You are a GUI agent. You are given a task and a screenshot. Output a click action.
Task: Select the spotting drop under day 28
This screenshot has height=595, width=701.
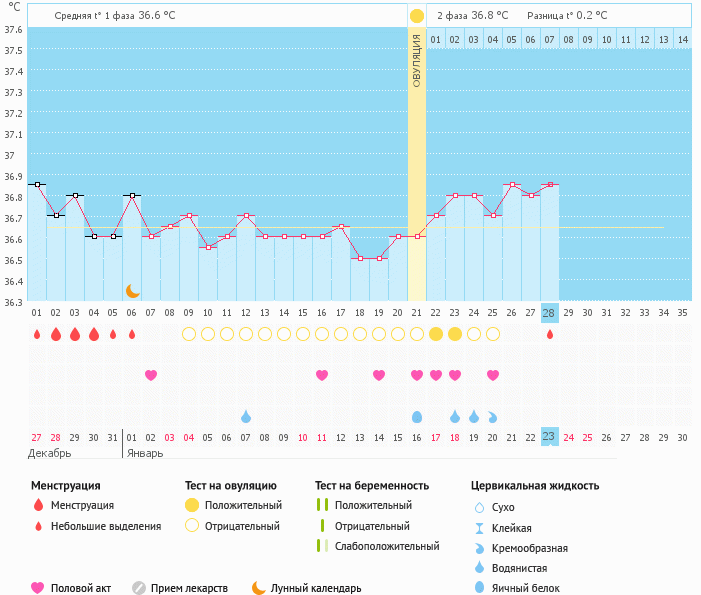click(x=550, y=334)
